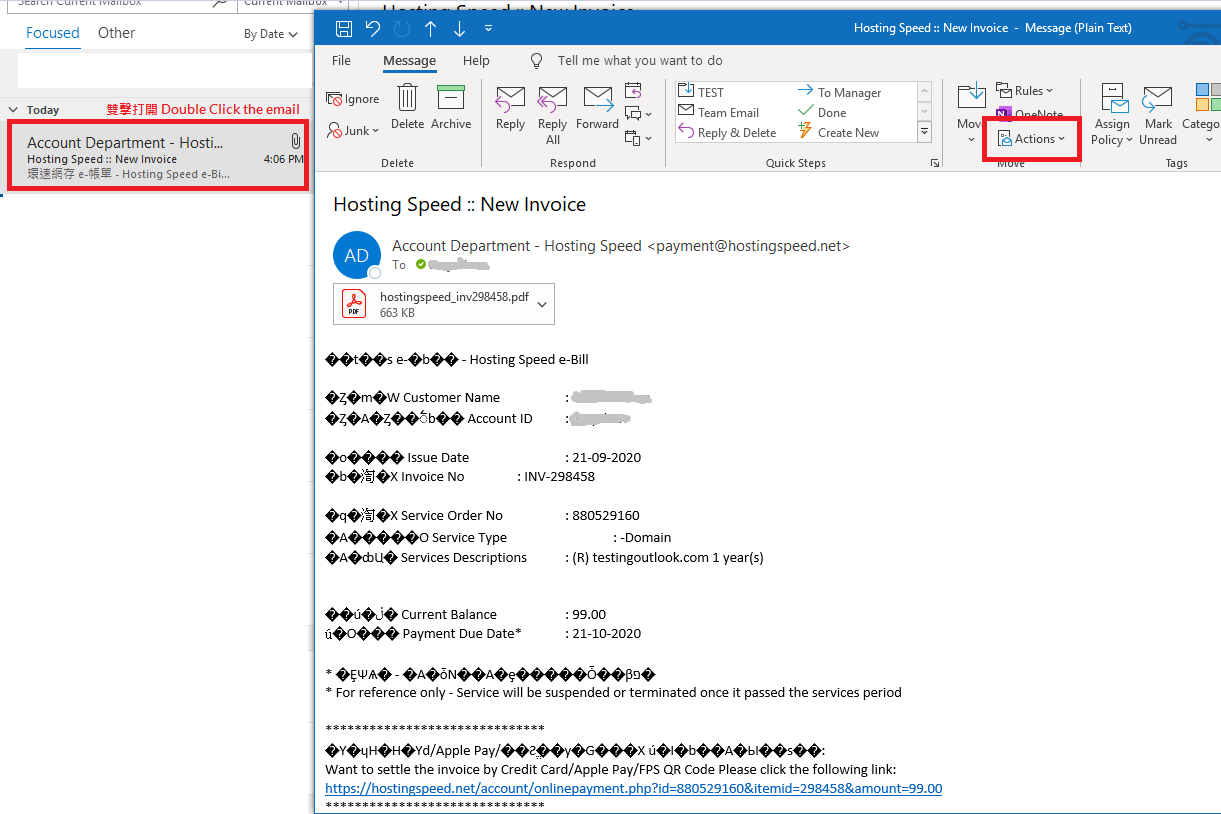Image resolution: width=1221 pixels, height=814 pixels.
Task: Open the File tab
Action: [341, 60]
